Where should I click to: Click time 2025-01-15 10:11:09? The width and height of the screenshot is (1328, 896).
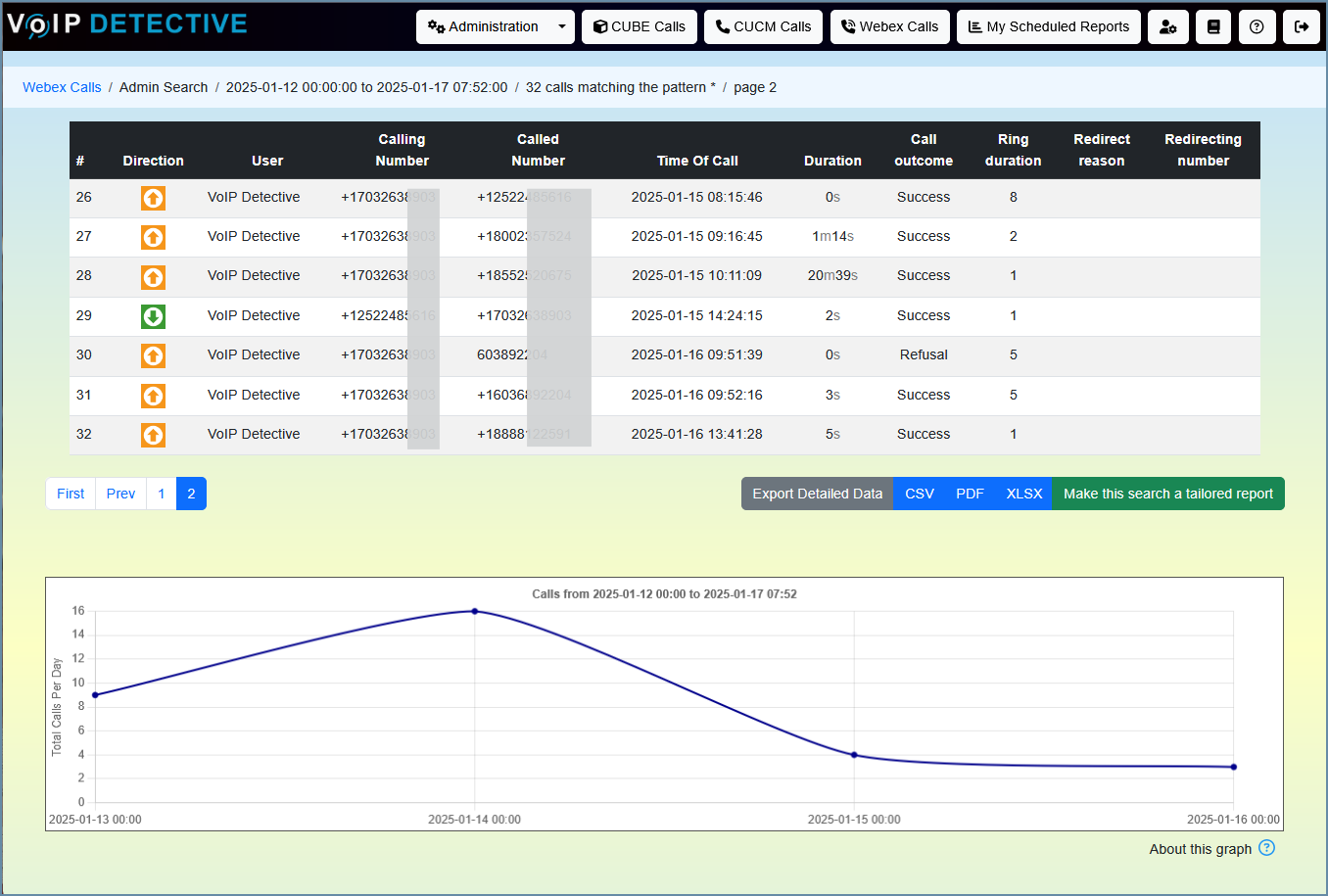click(x=696, y=275)
